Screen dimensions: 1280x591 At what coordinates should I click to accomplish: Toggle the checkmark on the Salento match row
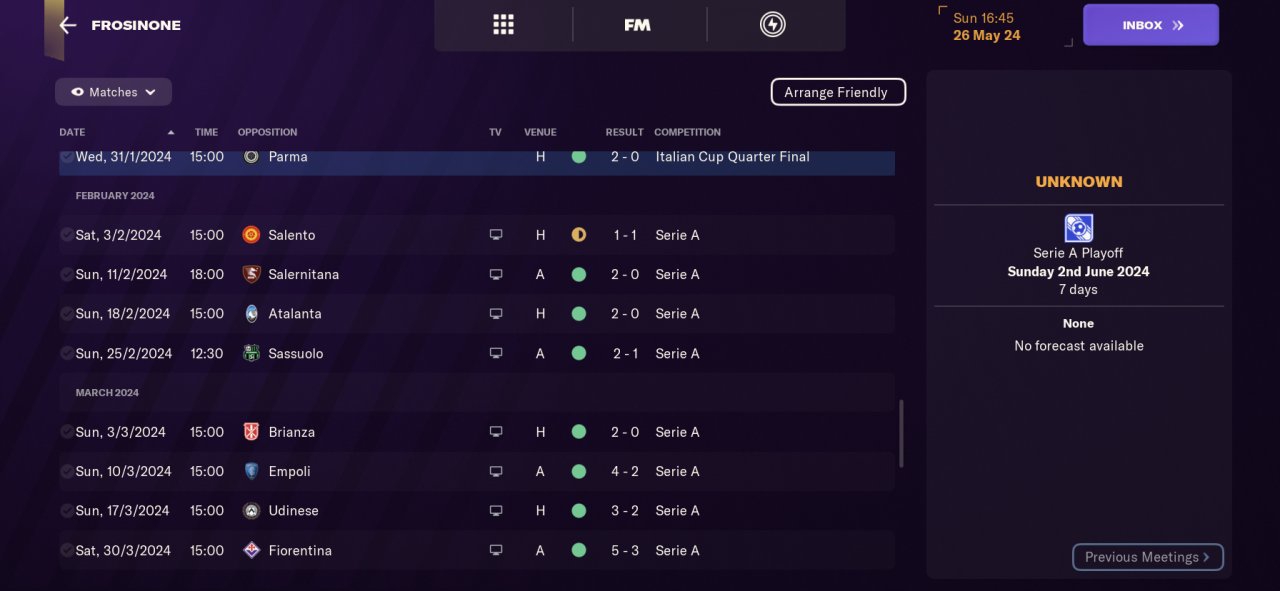[66, 235]
